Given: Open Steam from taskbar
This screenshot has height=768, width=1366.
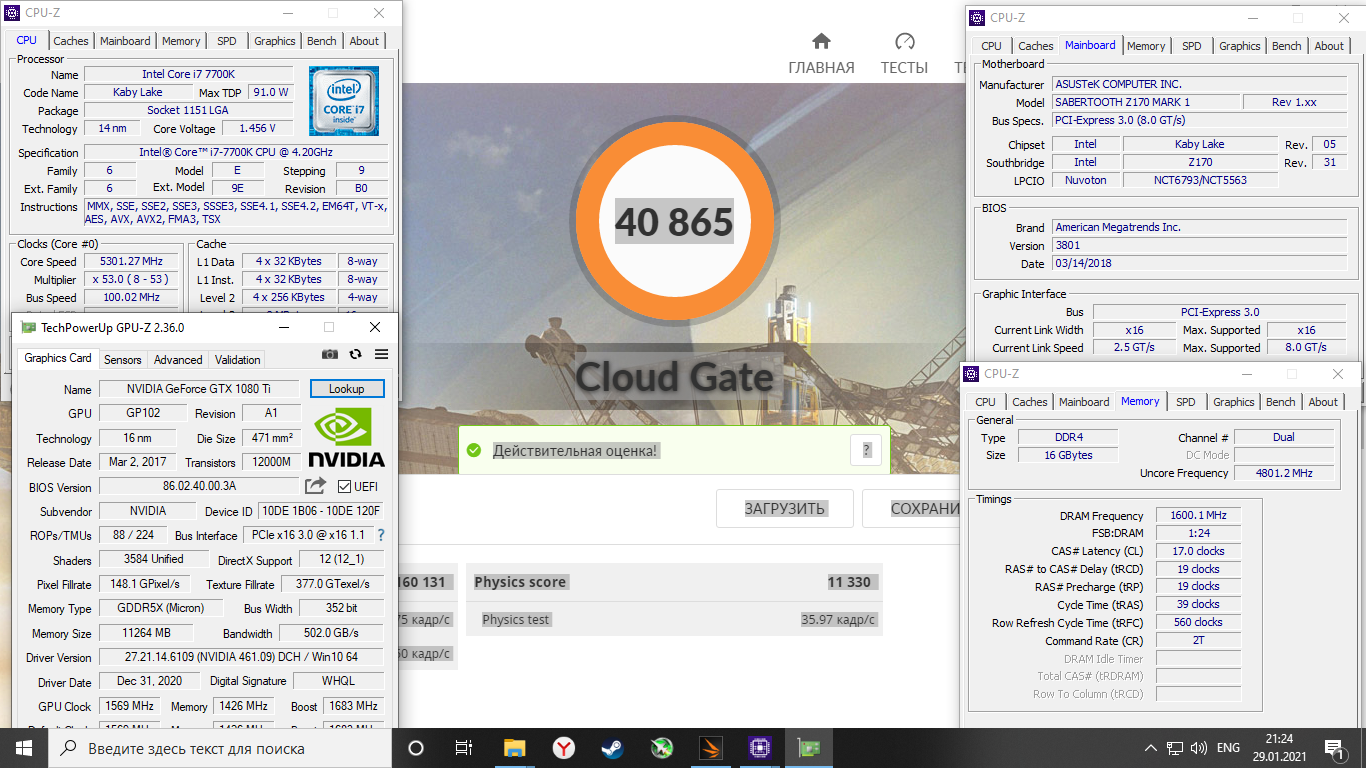Looking at the screenshot, I should tap(612, 748).
